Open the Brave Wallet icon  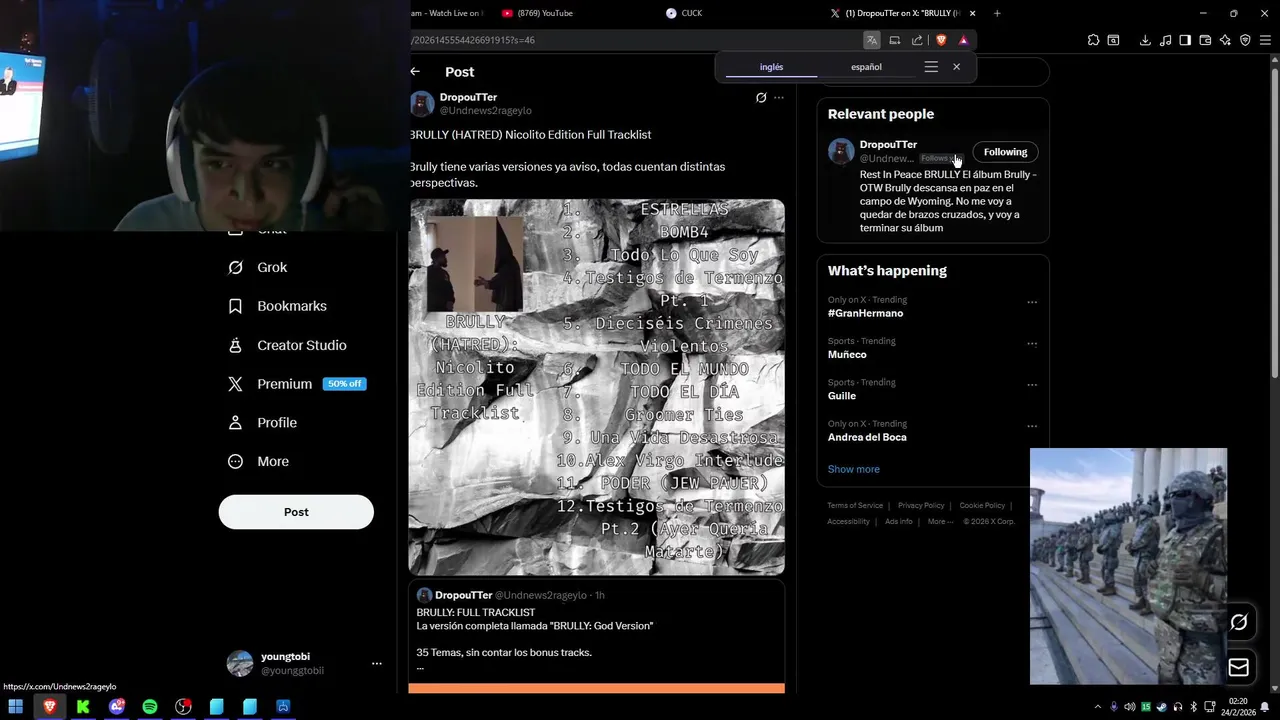pos(1205,40)
